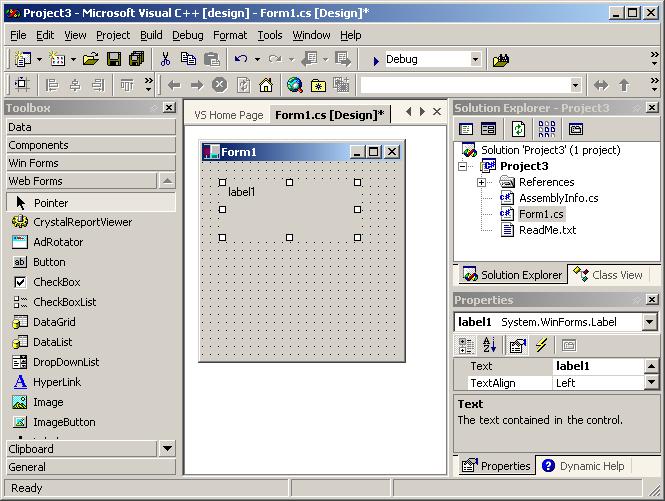Screen dimensions: 665x501
Task: Show events with the lightning bolt icon
Action: pyautogui.click(x=541, y=345)
